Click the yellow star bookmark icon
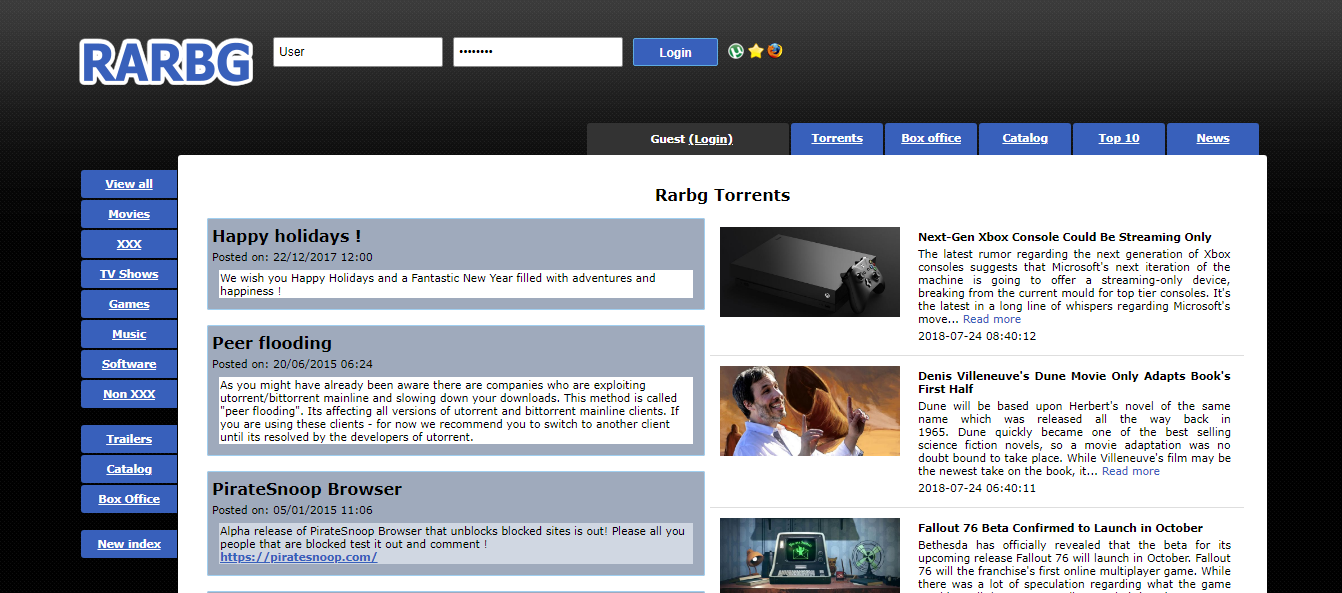Screen dimensions: 1342x593 click(756, 51)
